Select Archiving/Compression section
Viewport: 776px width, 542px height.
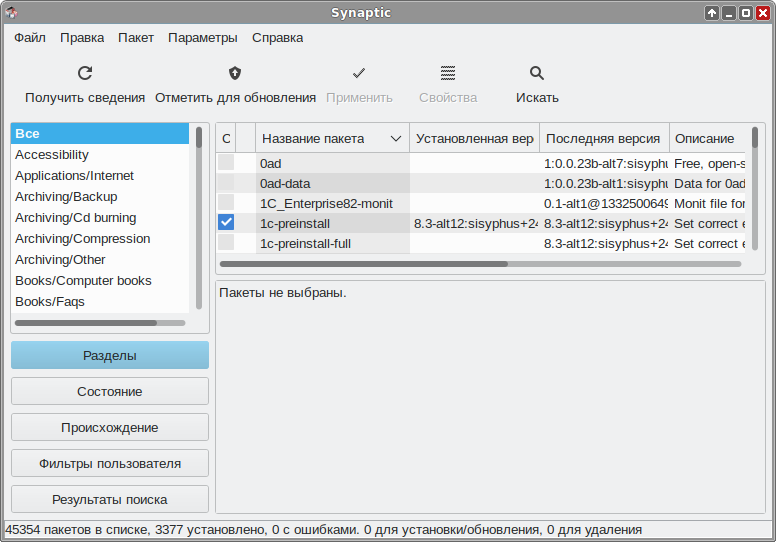click(x=100, y=239)
